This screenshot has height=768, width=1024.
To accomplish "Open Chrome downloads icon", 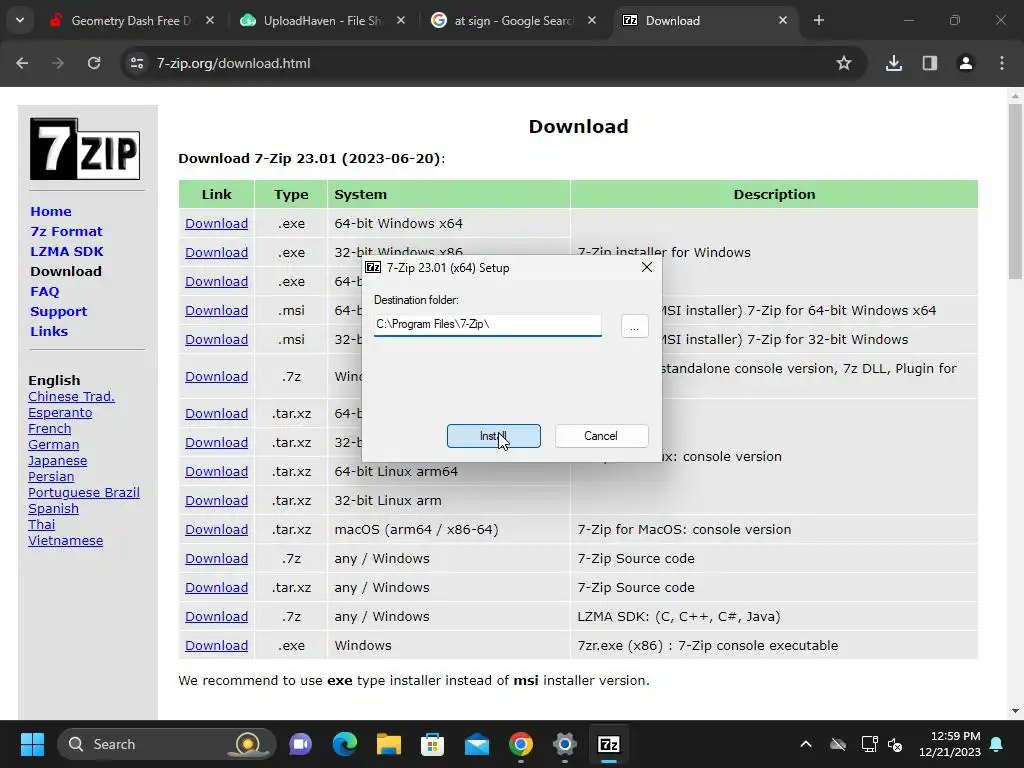I will coord(894,63).
